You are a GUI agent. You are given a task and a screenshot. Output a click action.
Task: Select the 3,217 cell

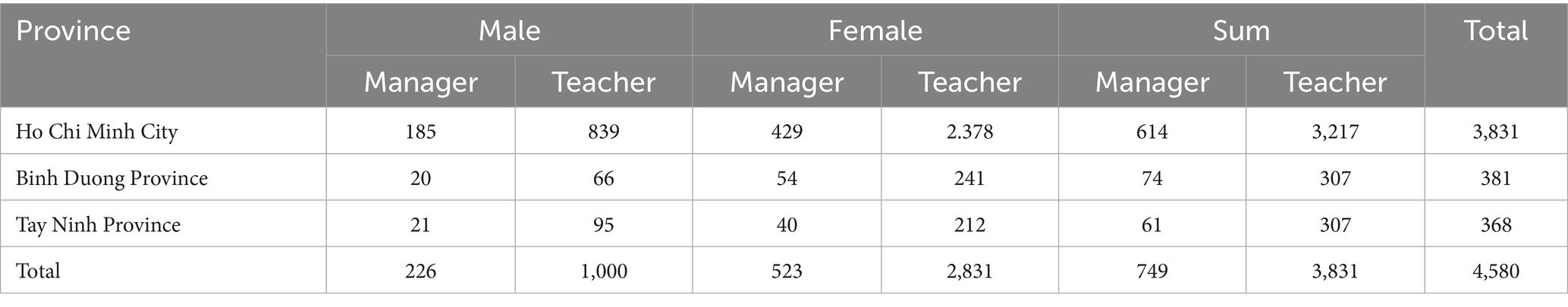pyautogui.click(x=1334, y=132)
